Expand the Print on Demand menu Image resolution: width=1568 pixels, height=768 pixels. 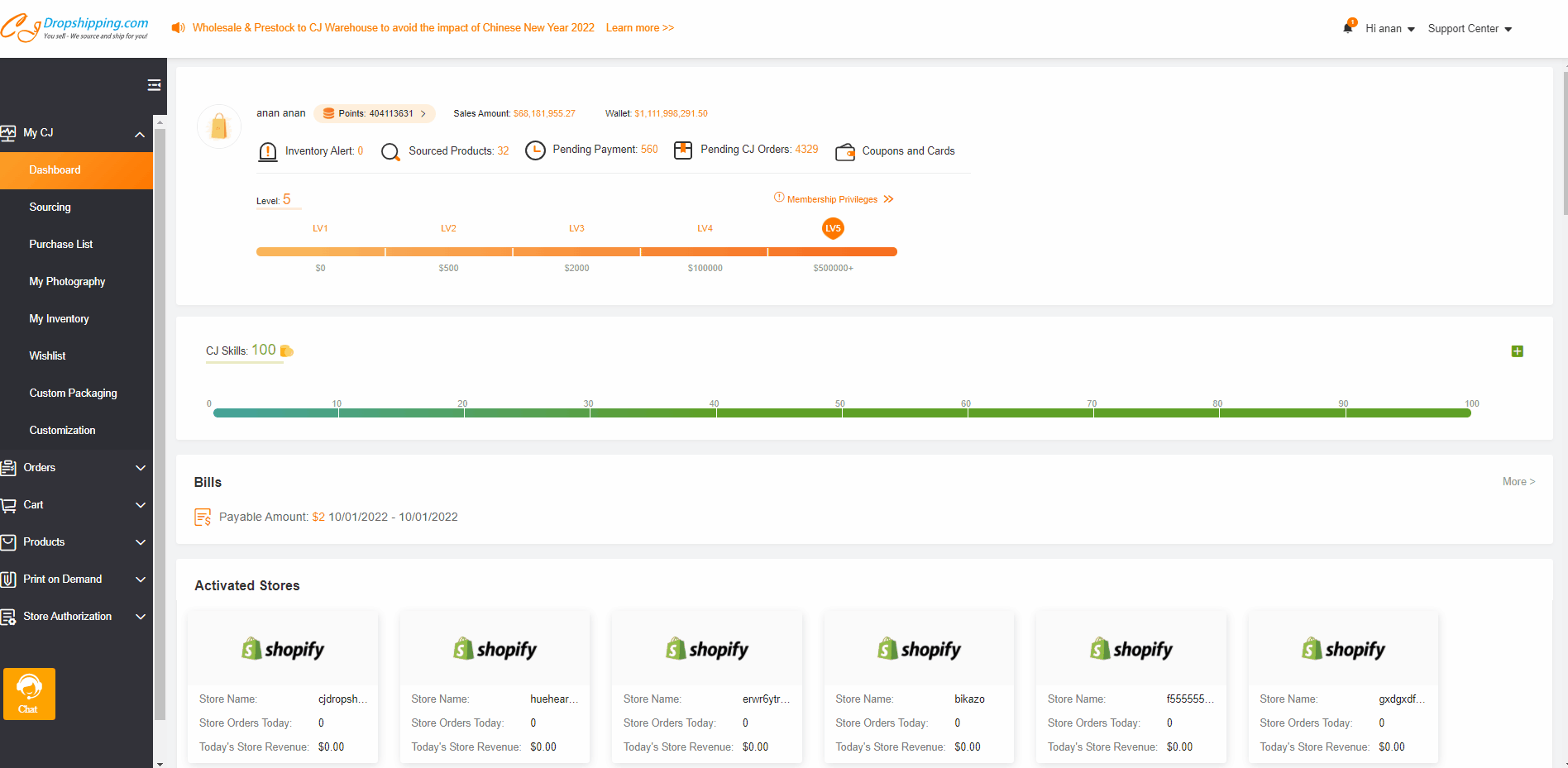[x=140, y=580]
